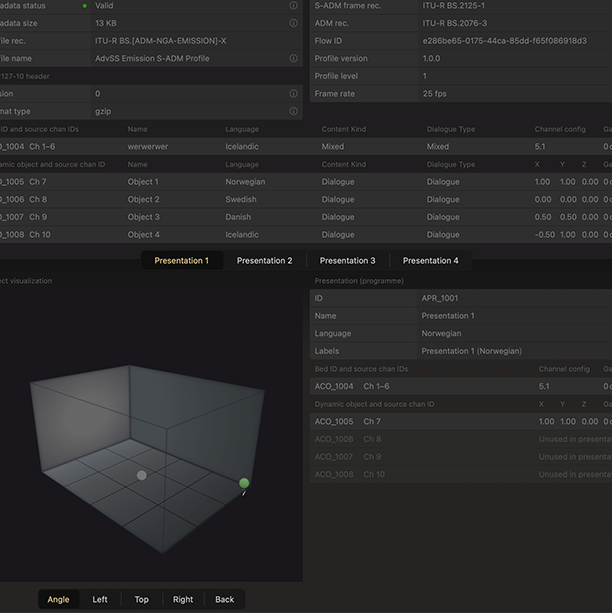The width and height of the screenshot is (612, 613).
Task: Show the Top view of room
Action: [141, 600]
